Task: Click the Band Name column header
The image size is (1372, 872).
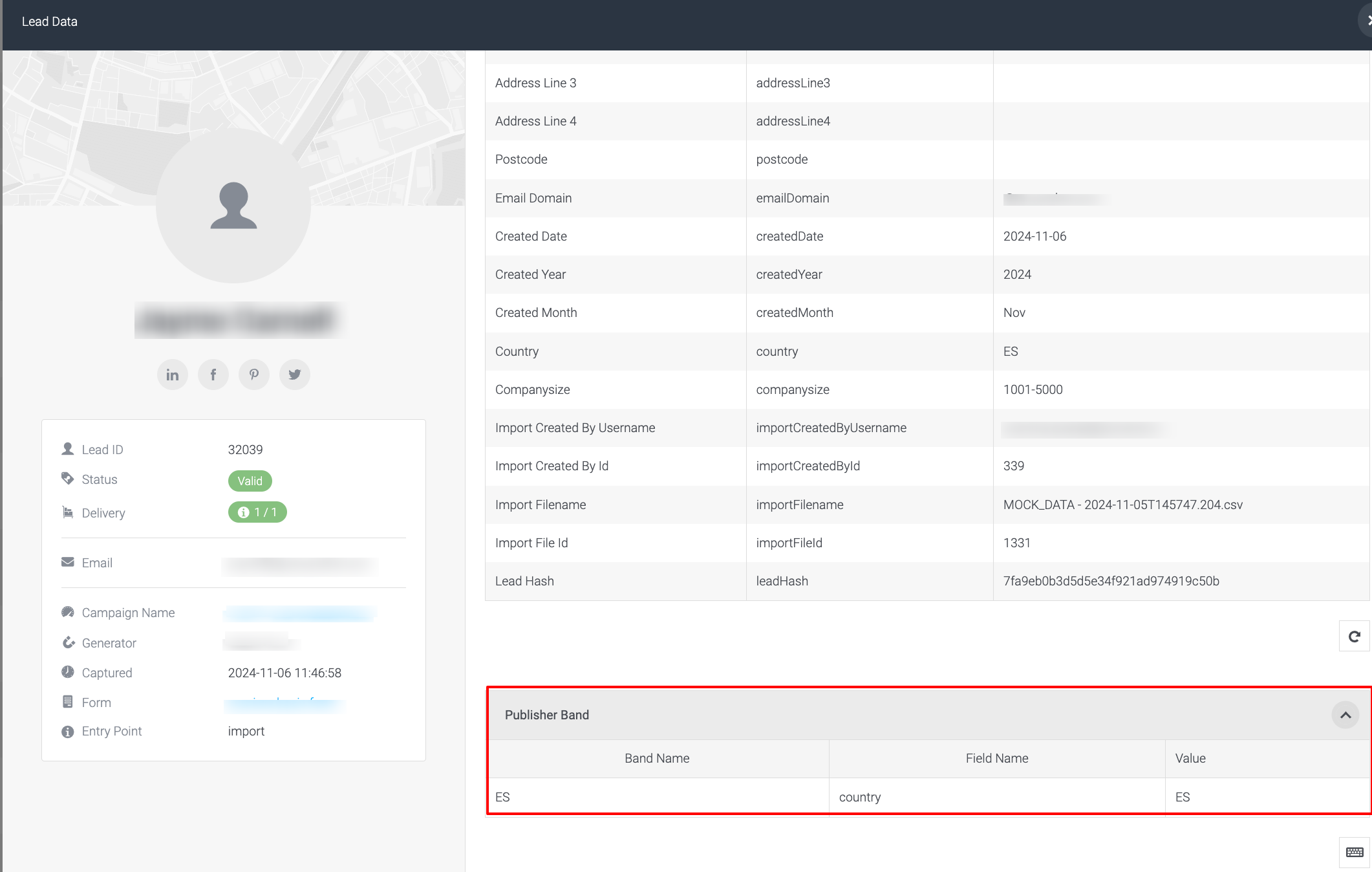Action: click(657, 758)
